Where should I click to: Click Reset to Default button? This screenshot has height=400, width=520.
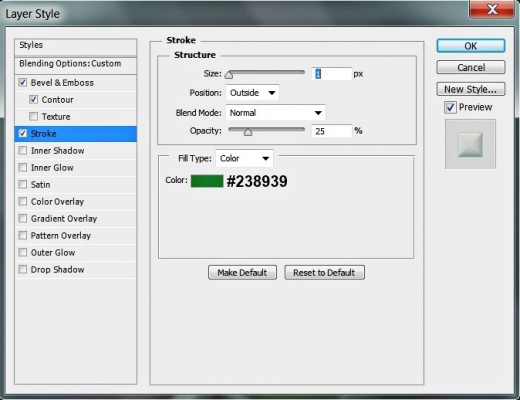coord(324,273)
